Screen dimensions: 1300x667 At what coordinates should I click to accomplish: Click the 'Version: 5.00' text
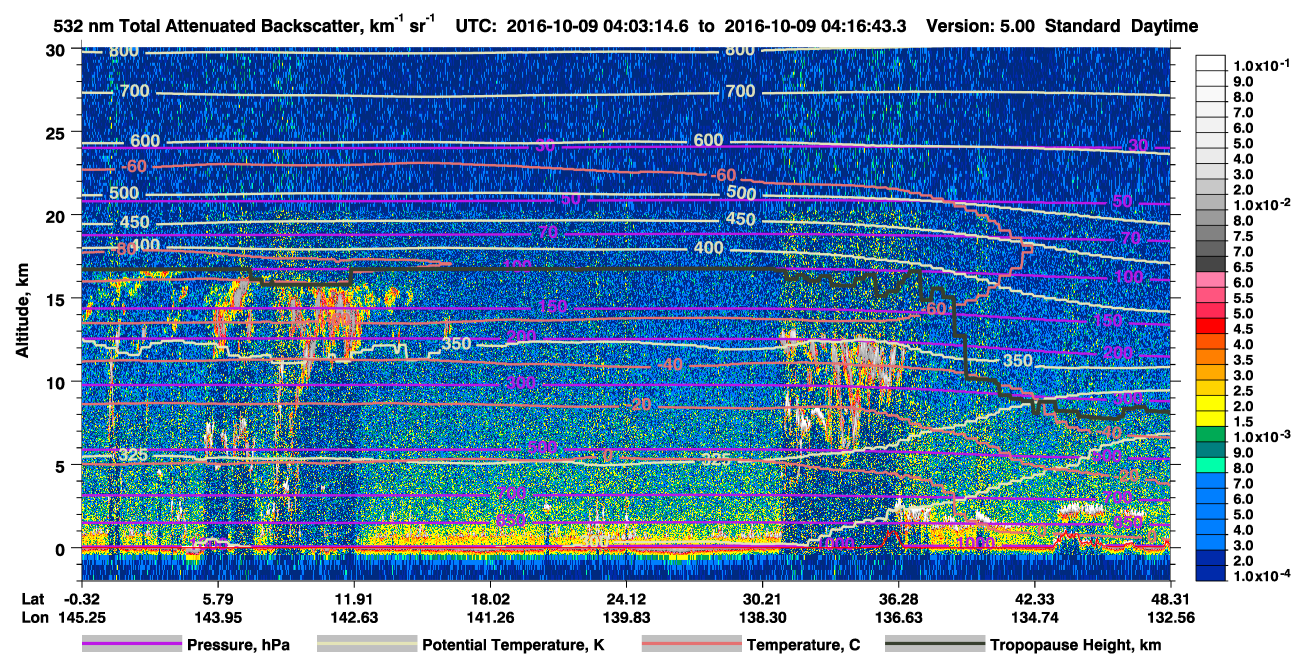coord(981,25)
